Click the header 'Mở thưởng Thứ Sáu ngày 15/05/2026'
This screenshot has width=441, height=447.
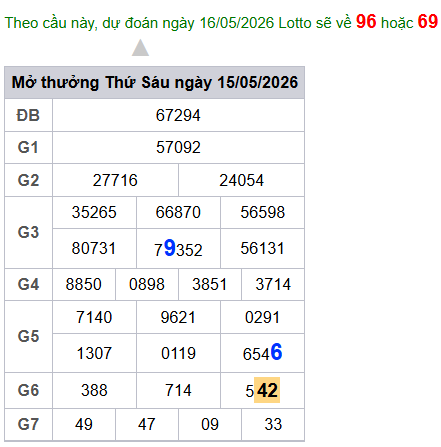(155, 82)
